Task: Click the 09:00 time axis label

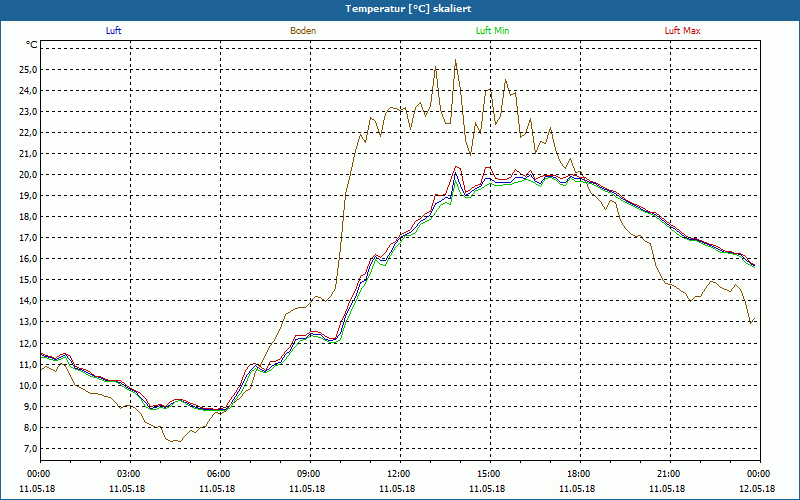Action: (x=308, y=473)
